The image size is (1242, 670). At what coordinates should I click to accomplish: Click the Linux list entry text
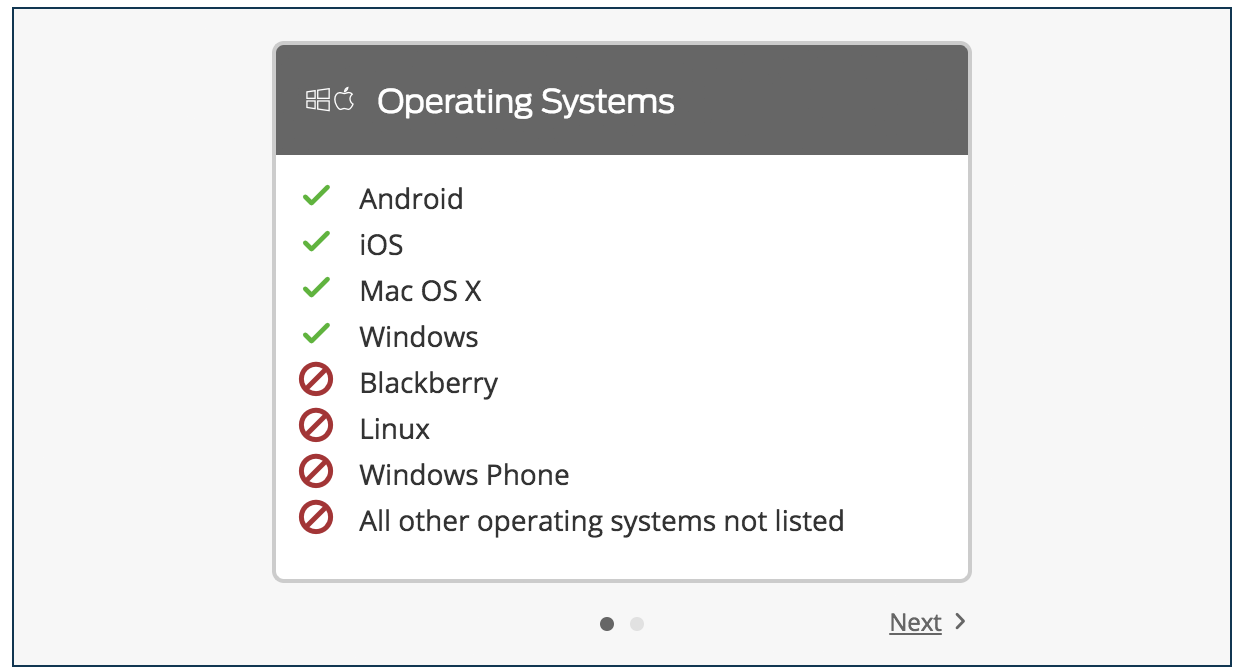click(x=395, y=429)
